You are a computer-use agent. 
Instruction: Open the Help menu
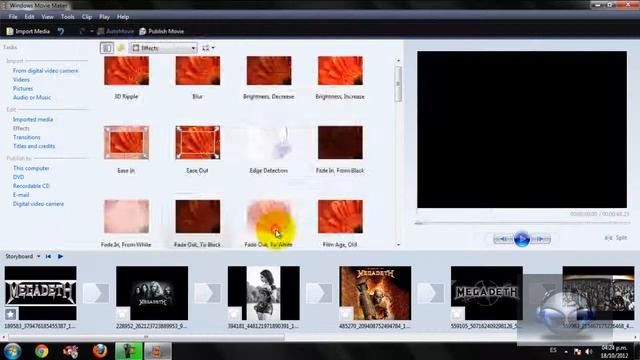tap(123, 17)
